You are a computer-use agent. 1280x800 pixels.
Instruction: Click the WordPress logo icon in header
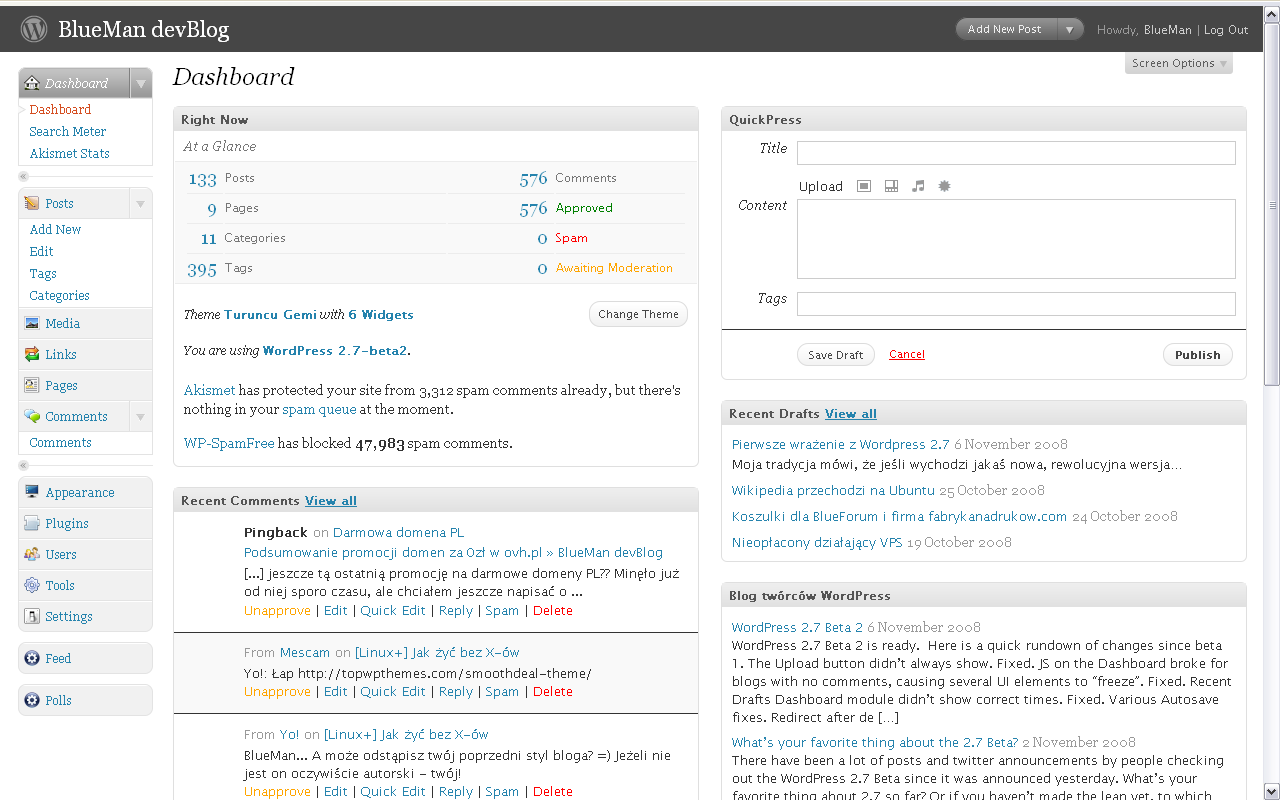tap(34, 29)
